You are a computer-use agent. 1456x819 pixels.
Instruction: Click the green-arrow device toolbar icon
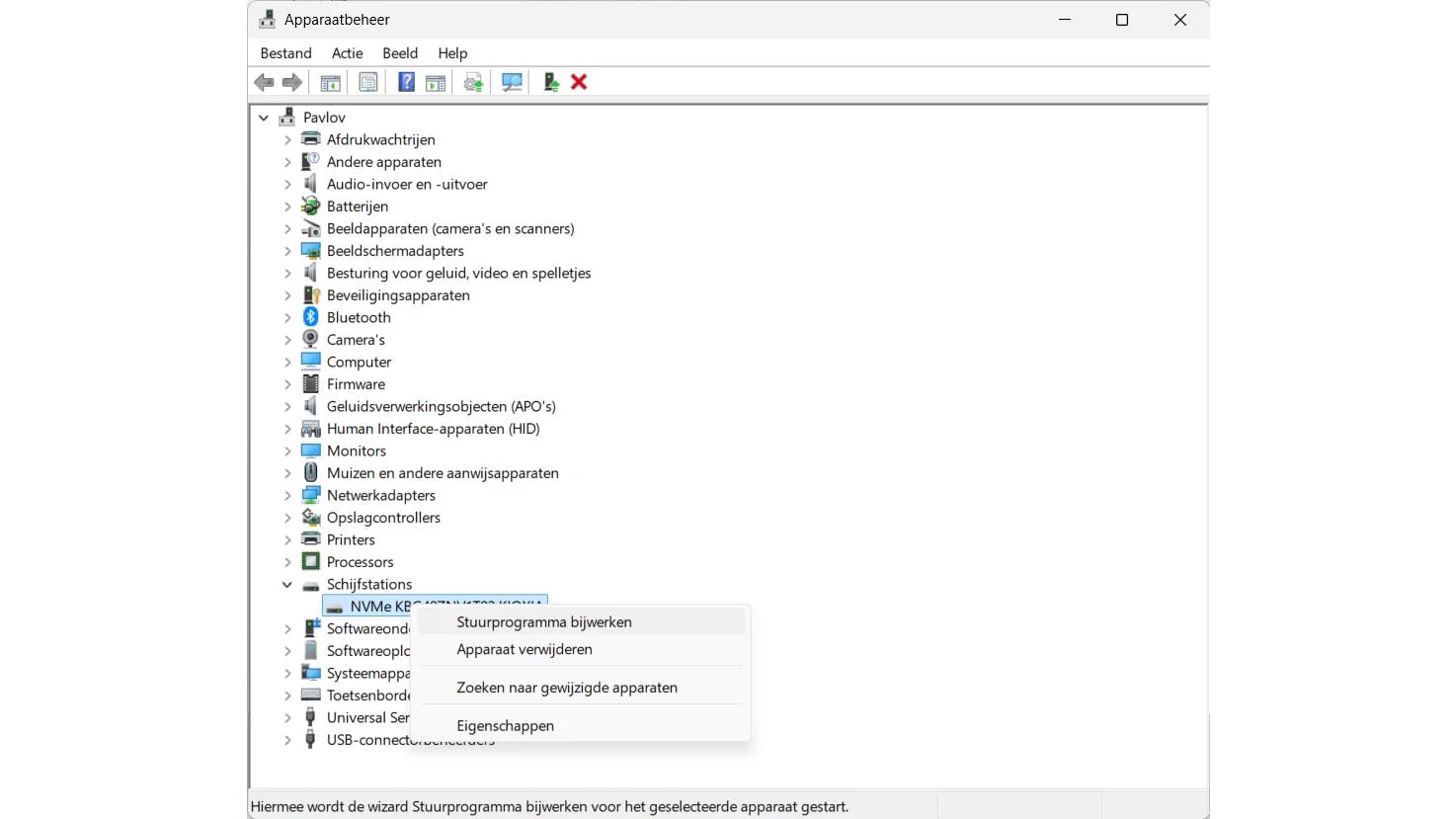click(x=551, y=82)
